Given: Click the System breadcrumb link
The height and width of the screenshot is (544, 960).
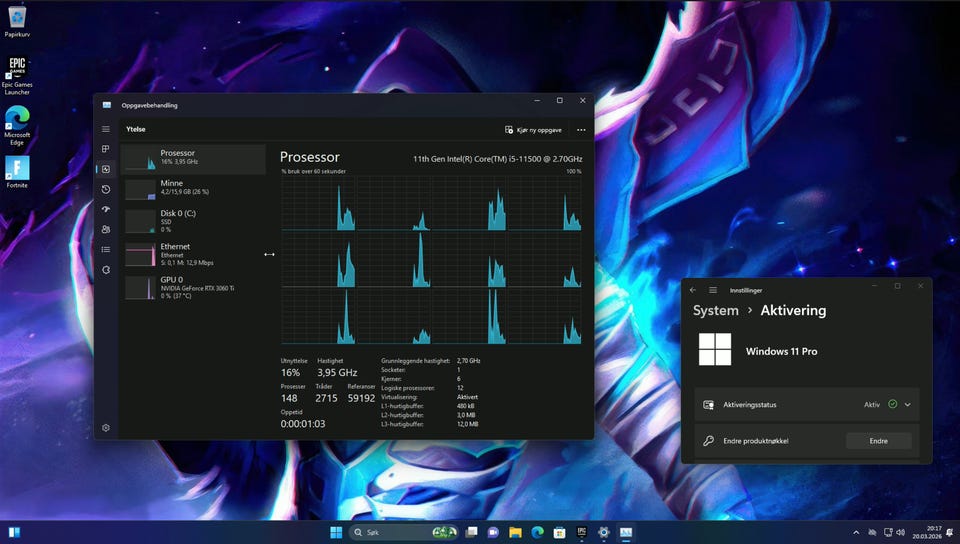Looking at the screenshot, I should click(x=715, y=311).
